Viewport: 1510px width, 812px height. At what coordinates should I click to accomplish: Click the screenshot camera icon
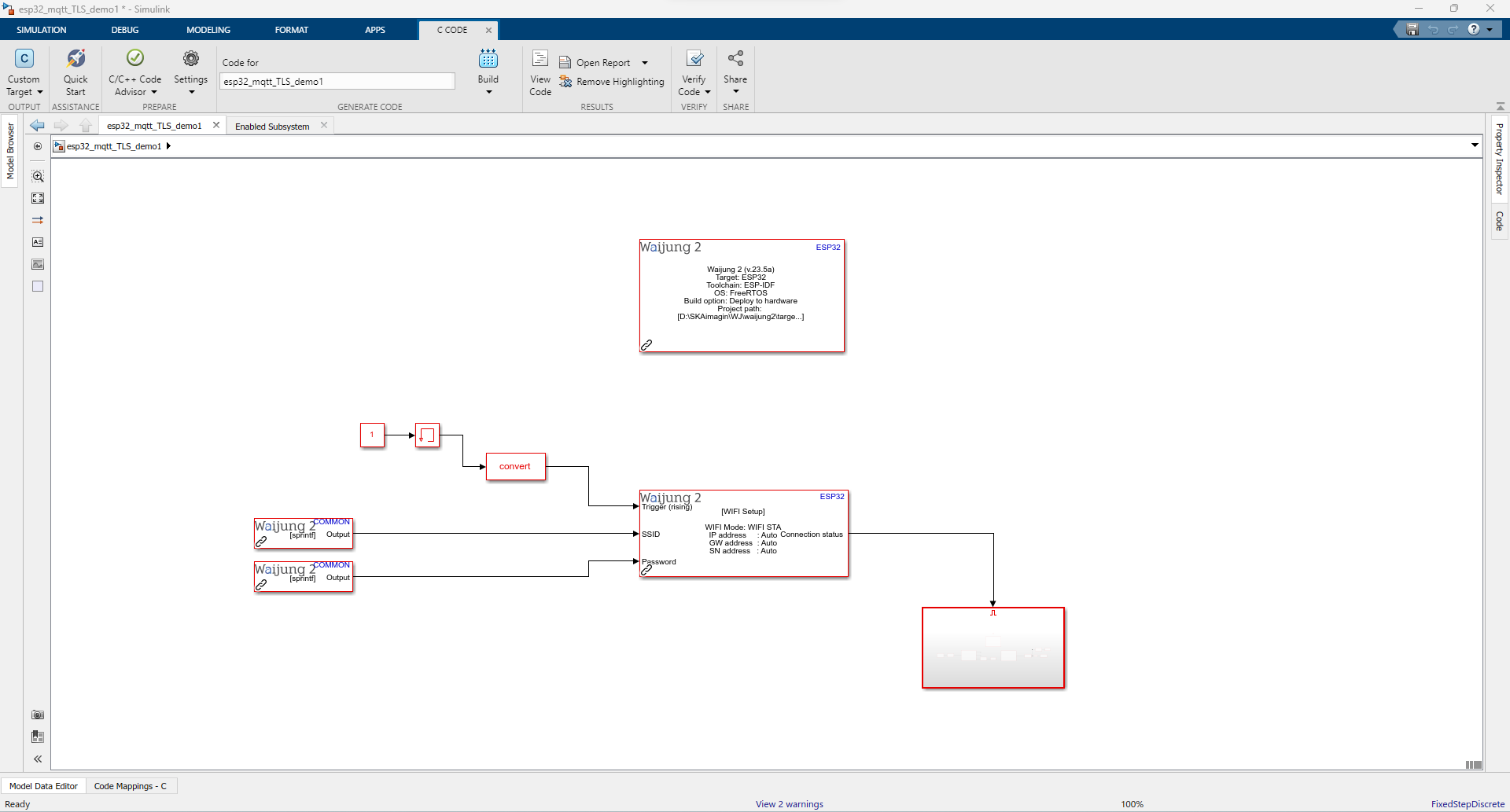coord(38,715)
